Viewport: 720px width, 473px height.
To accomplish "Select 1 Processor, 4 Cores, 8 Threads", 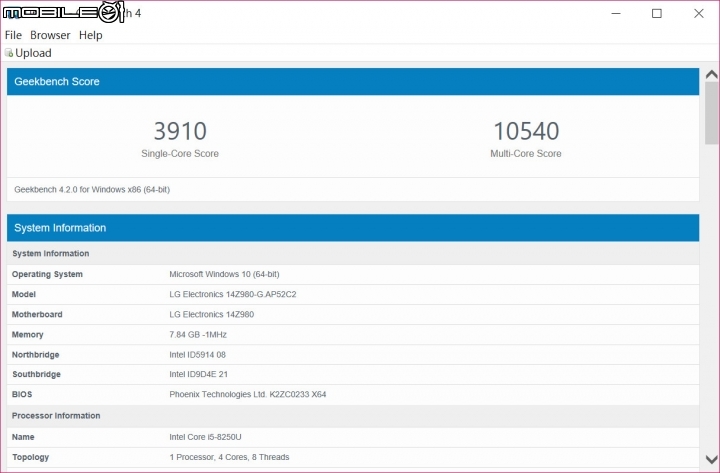I will [229, 457].
